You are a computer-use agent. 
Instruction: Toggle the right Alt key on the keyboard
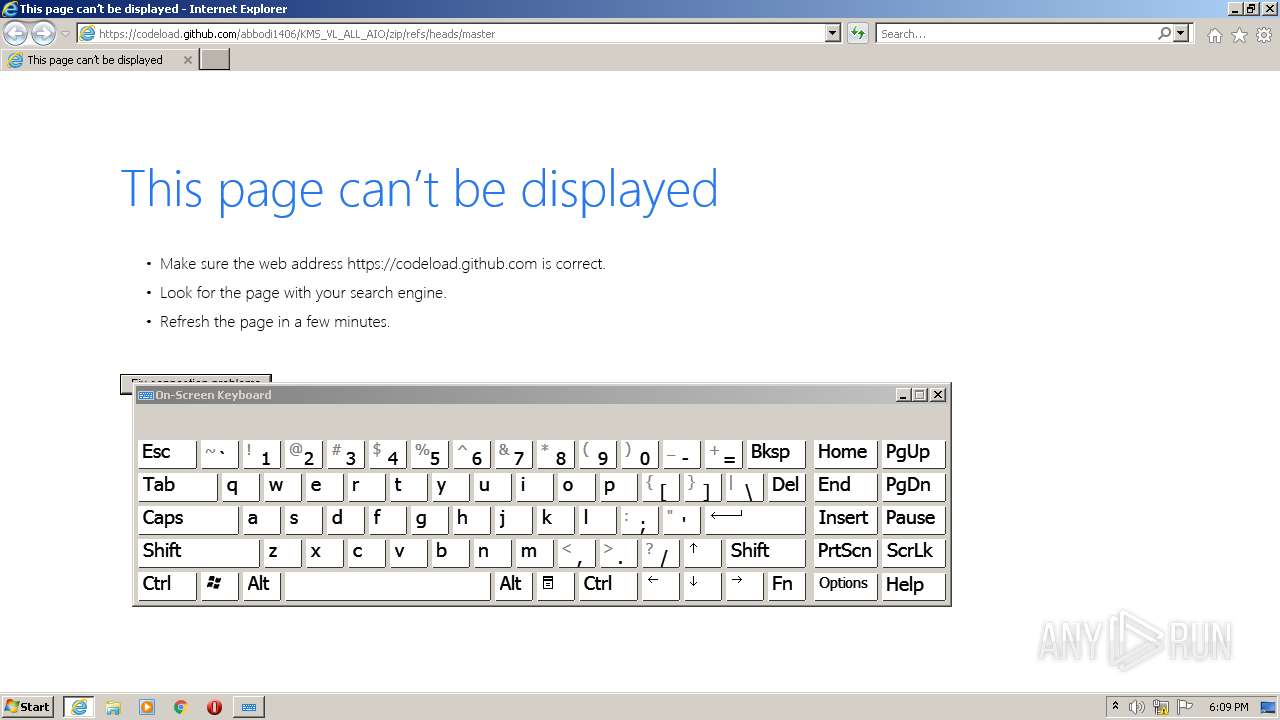pyautogui.click(x=513, y=585)
